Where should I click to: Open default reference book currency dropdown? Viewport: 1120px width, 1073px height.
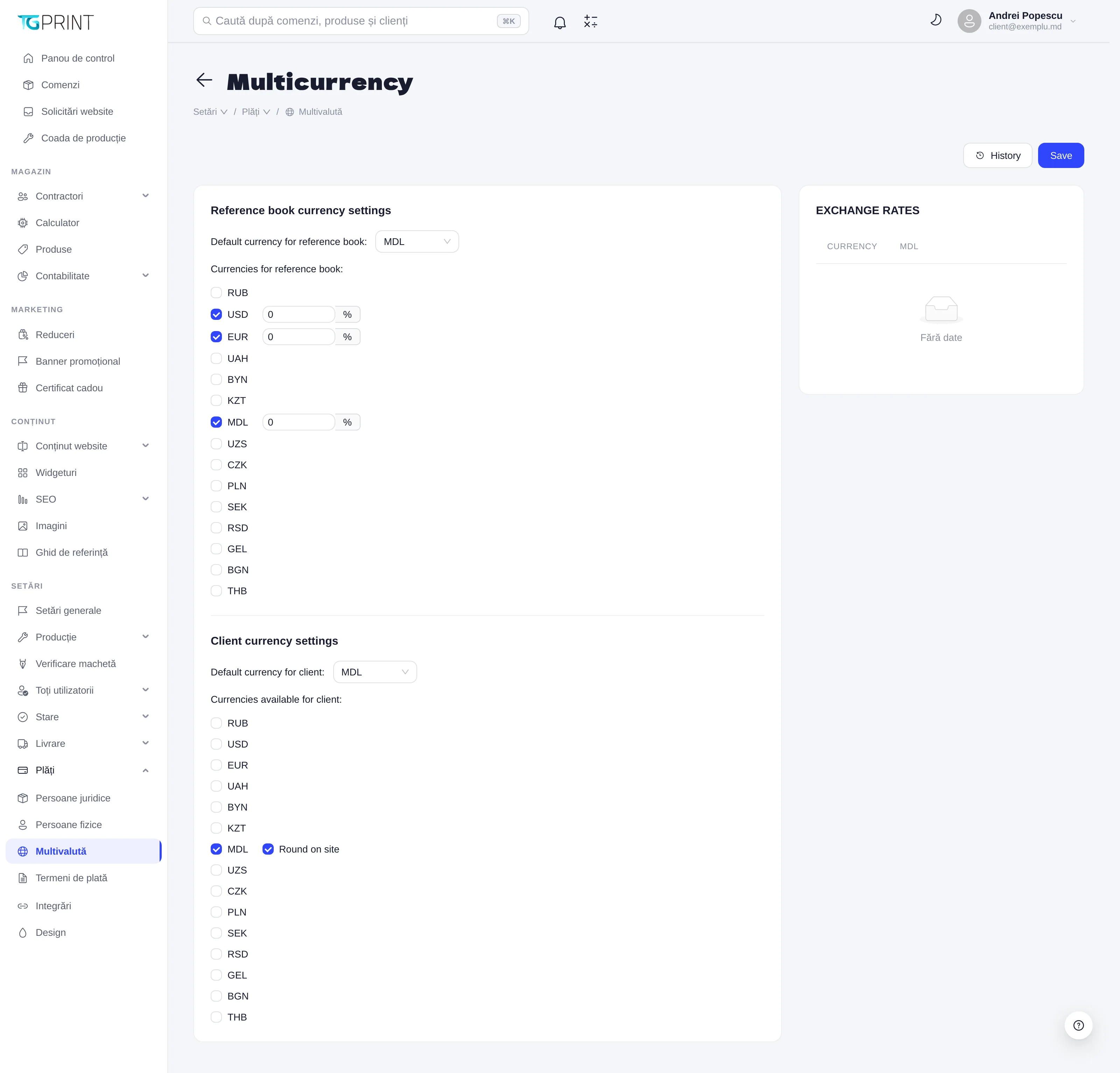[x=416, y=242]
